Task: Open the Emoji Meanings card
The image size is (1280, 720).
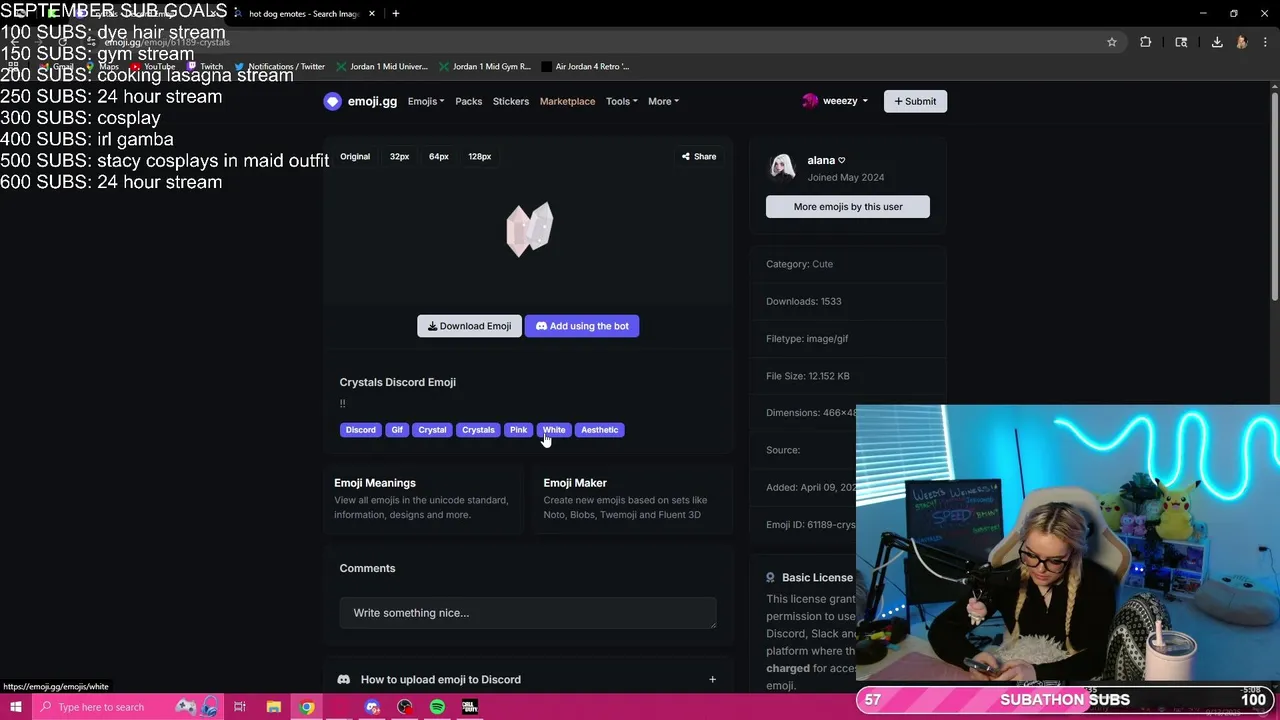Action: tap(423, 498)
